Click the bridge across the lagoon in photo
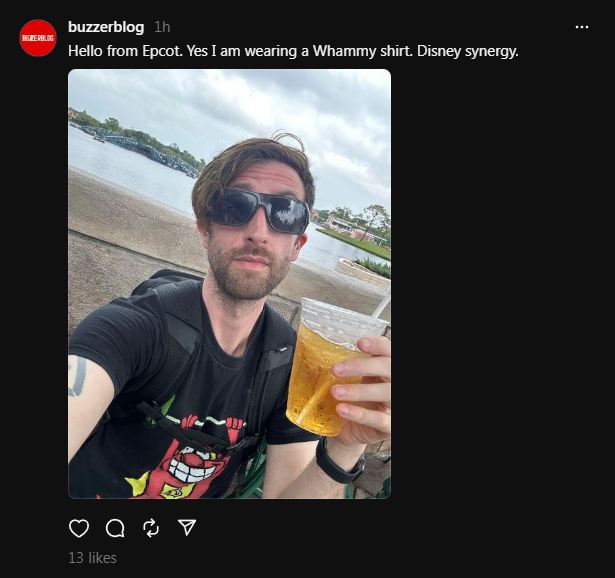Image resolution: width=615 pixels, height=578 pixels. pyautogui.click(x=141, y=149)
